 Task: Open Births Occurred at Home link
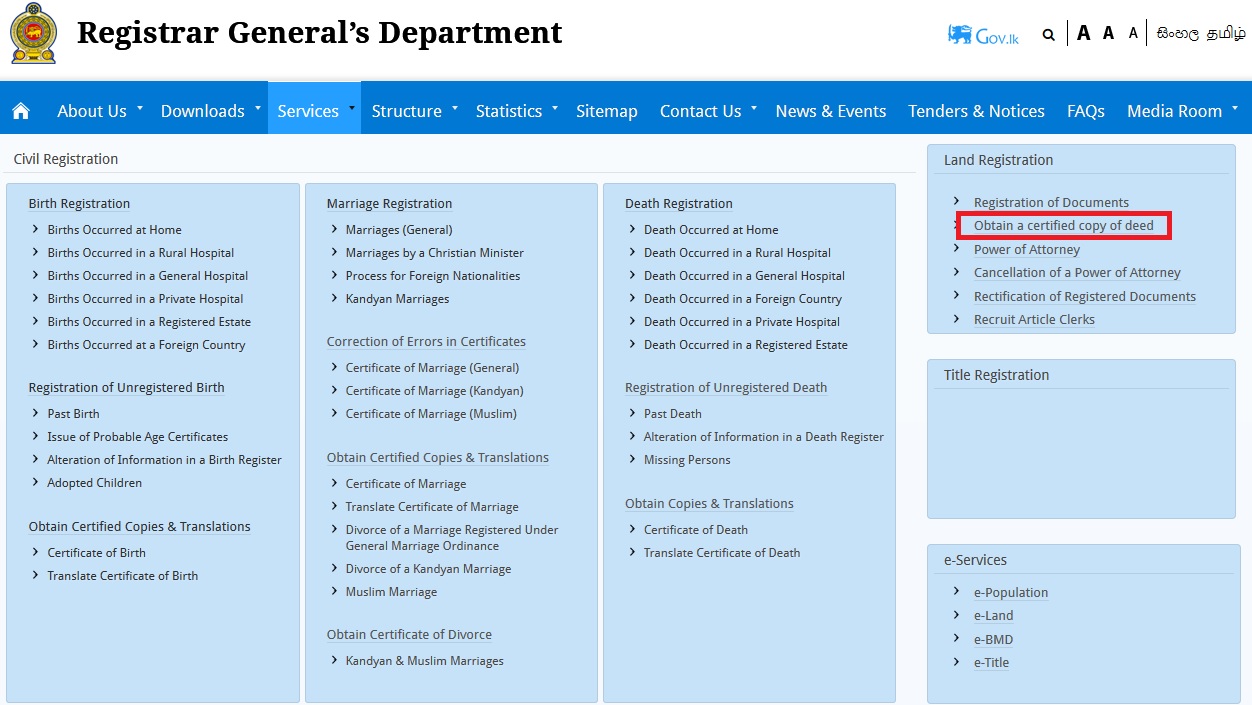click(114, 230)
